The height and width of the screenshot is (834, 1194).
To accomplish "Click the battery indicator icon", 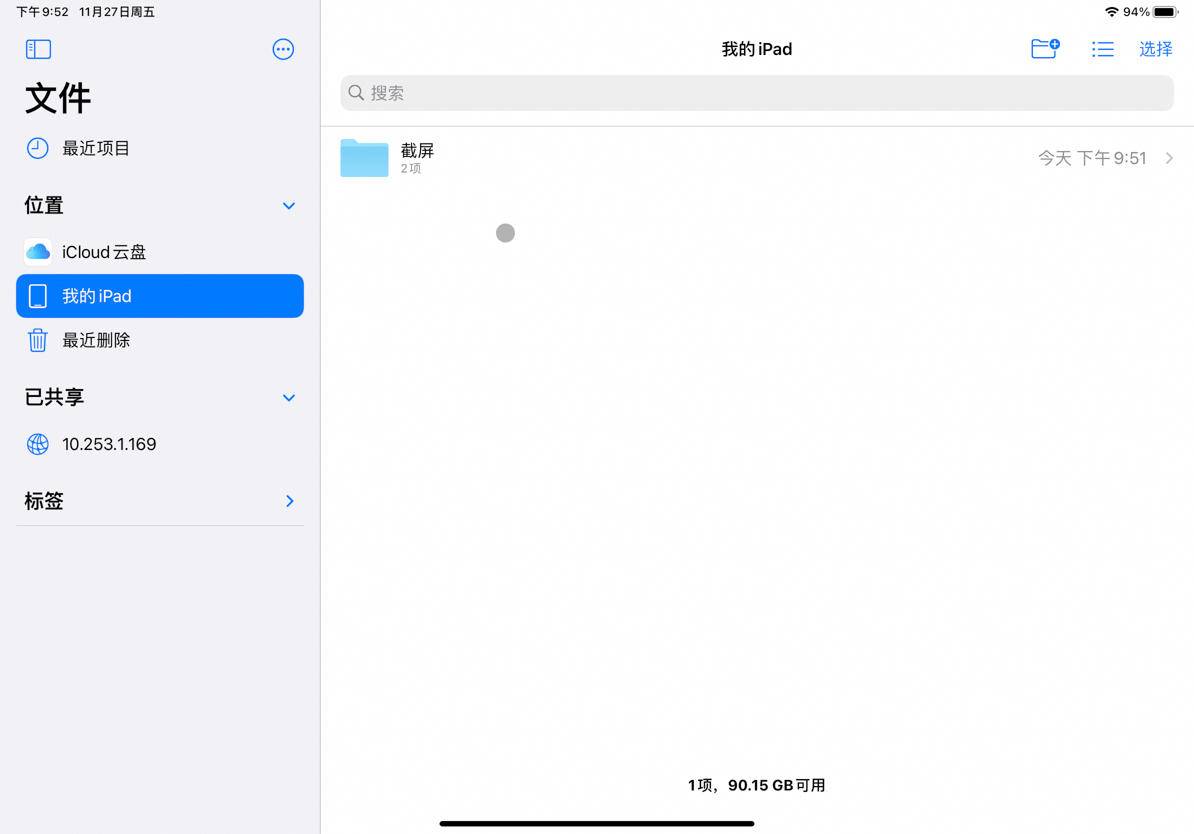I will (1165, 11).
